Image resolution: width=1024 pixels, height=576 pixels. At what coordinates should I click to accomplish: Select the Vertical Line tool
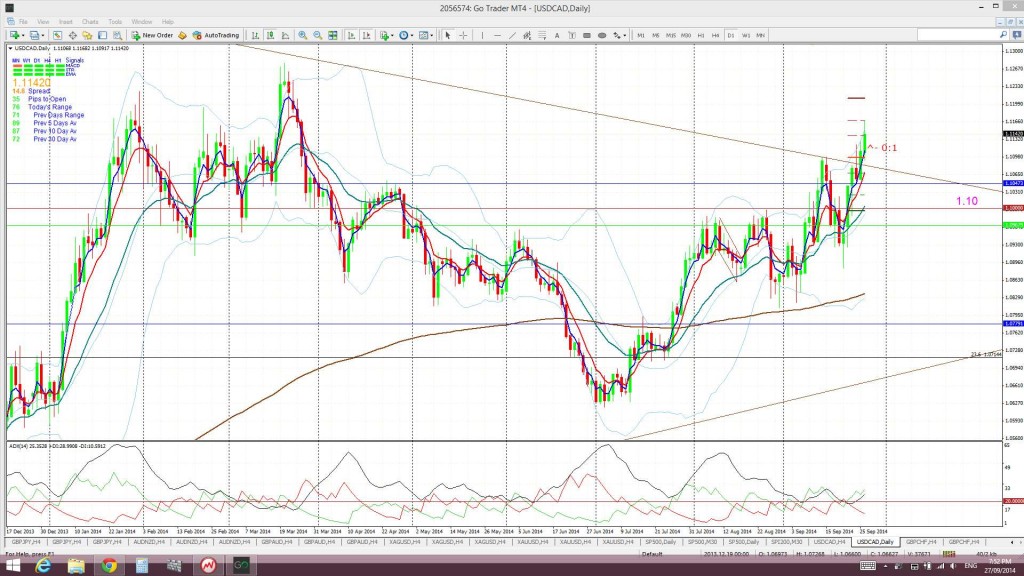(482, 35)
